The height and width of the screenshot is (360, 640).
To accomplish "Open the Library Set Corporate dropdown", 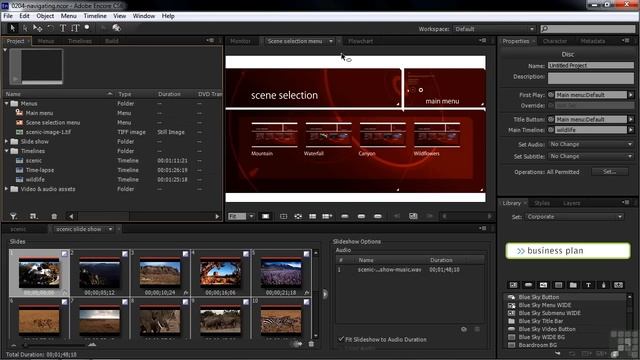I will [x=574, y=217].
